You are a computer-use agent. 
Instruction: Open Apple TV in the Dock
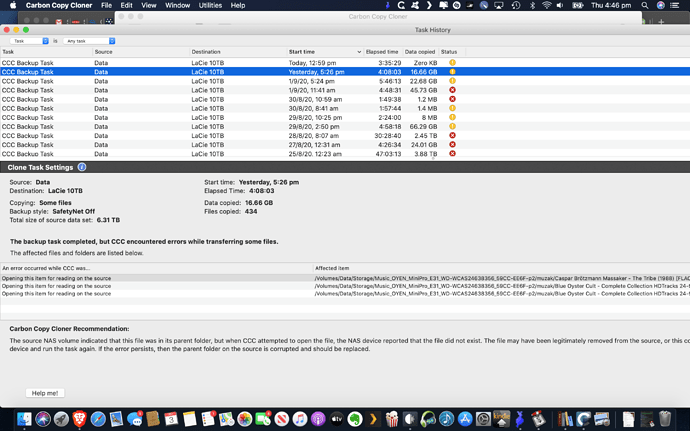(x=337, y=419)
